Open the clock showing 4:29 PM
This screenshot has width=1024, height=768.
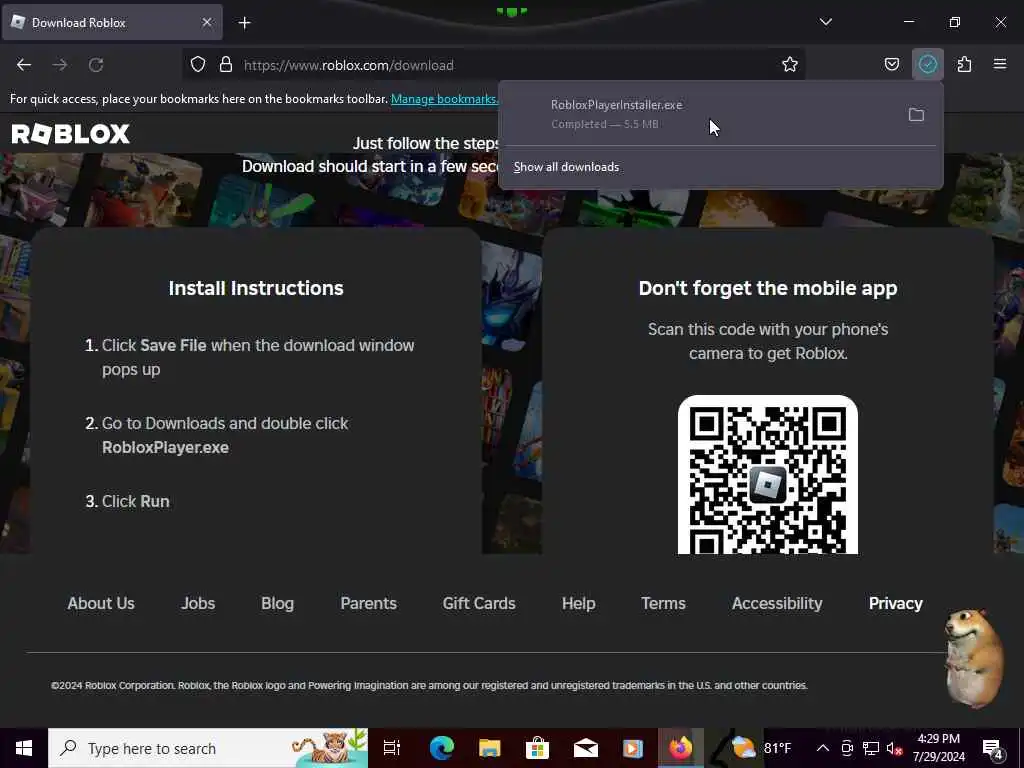tap(938, 748)
